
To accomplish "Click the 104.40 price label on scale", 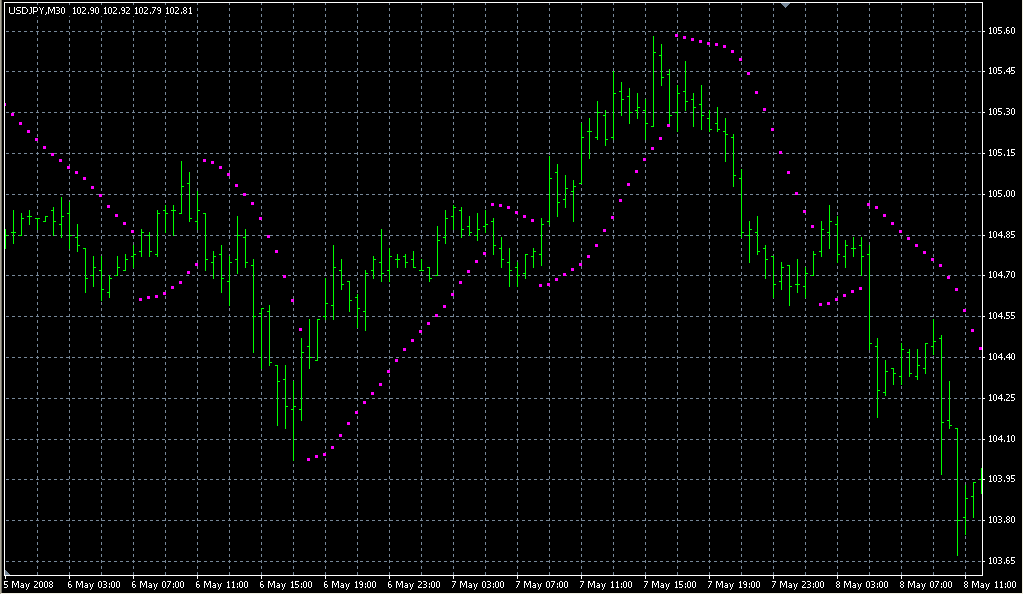I will point(1001,357).
